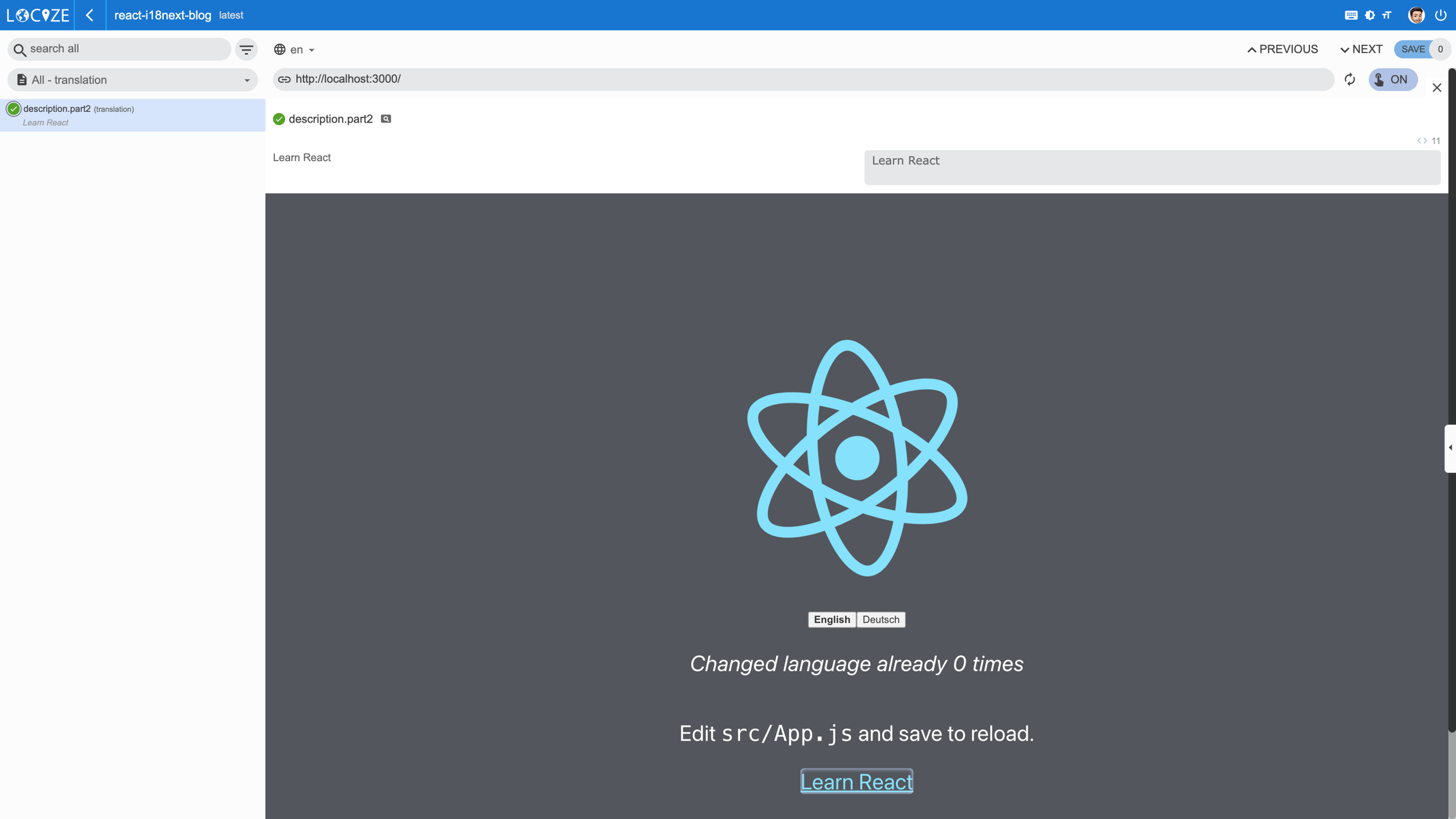This screenshot has width=1456, height=819.
Task: Click the Learn React translation text field
Action: (1151, 167)
